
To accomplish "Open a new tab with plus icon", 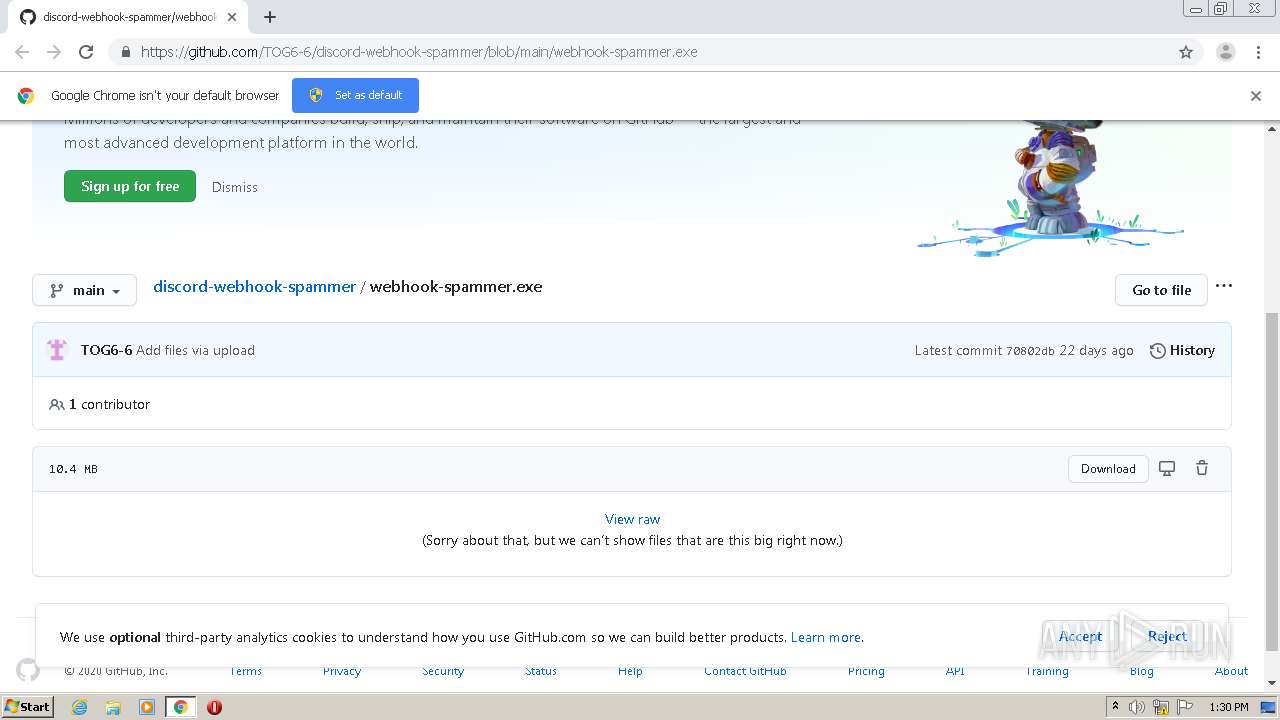I will click(x=270, y=17).
